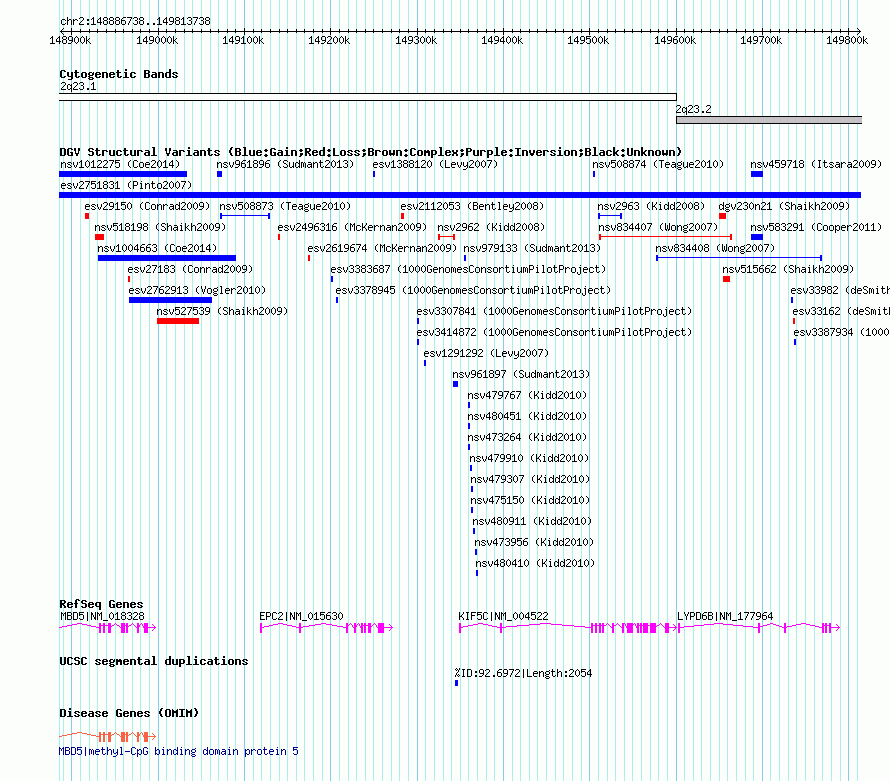Click the RefSeq Genes track title
The width and height of the screenshot is (890, 781).
coord(101,604)
